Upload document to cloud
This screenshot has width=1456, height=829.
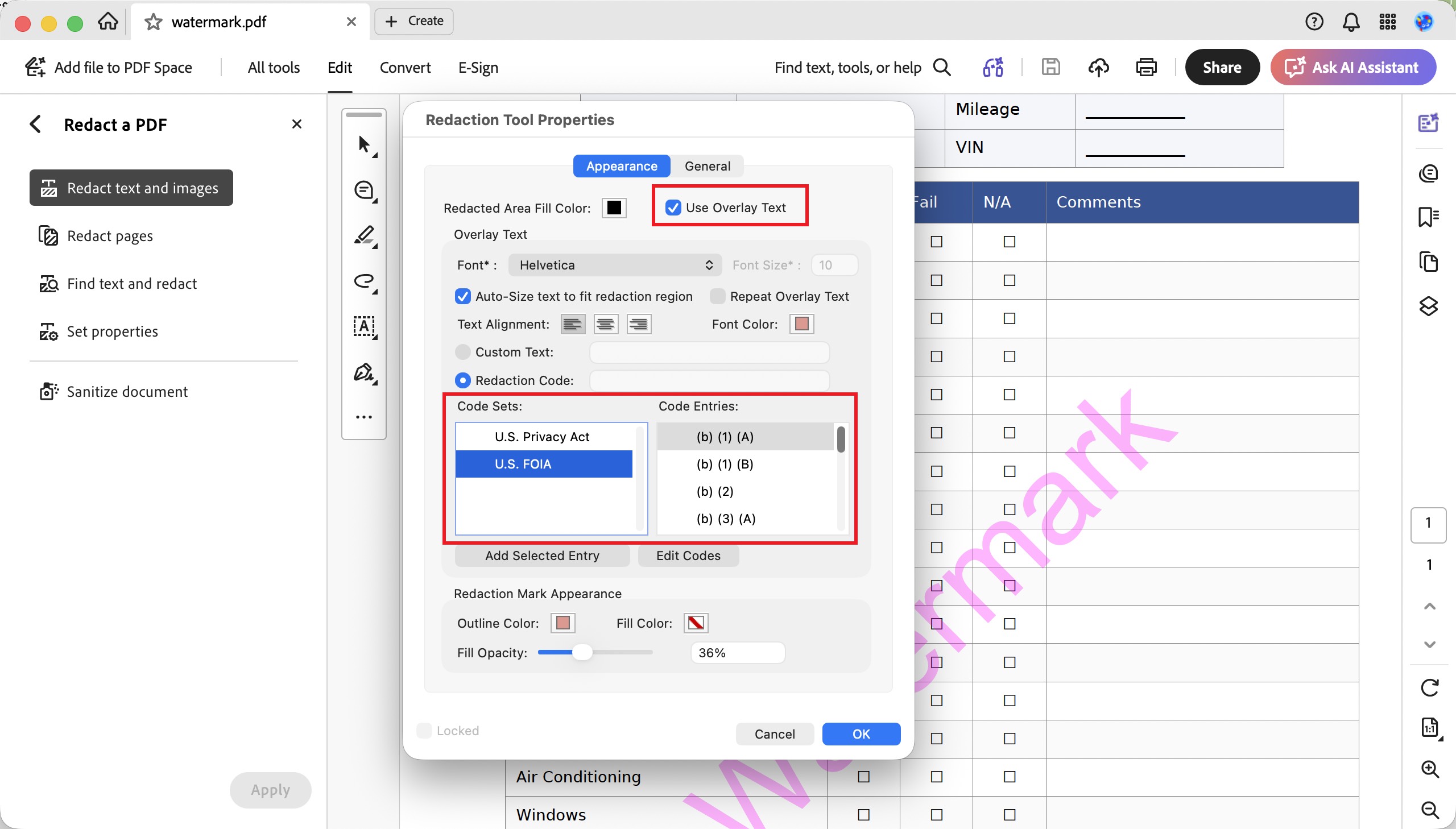click(1098, 67)
